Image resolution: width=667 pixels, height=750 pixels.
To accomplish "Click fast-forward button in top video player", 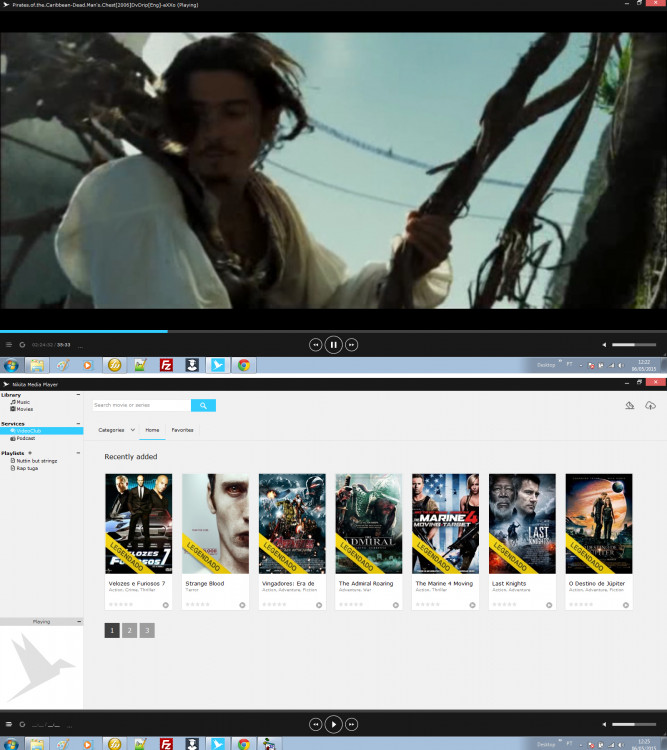I will point(352,344).
